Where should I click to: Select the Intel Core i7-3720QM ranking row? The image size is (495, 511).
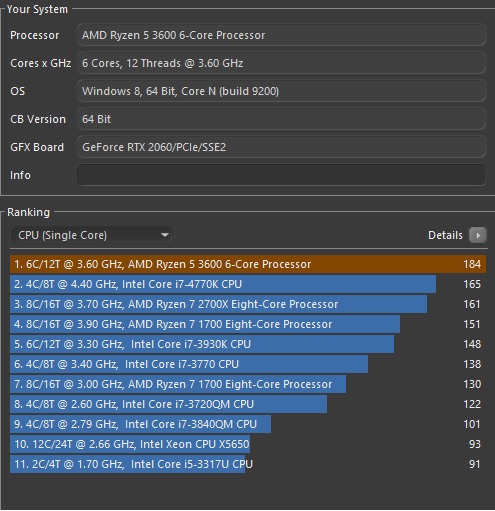click(248, 404)
